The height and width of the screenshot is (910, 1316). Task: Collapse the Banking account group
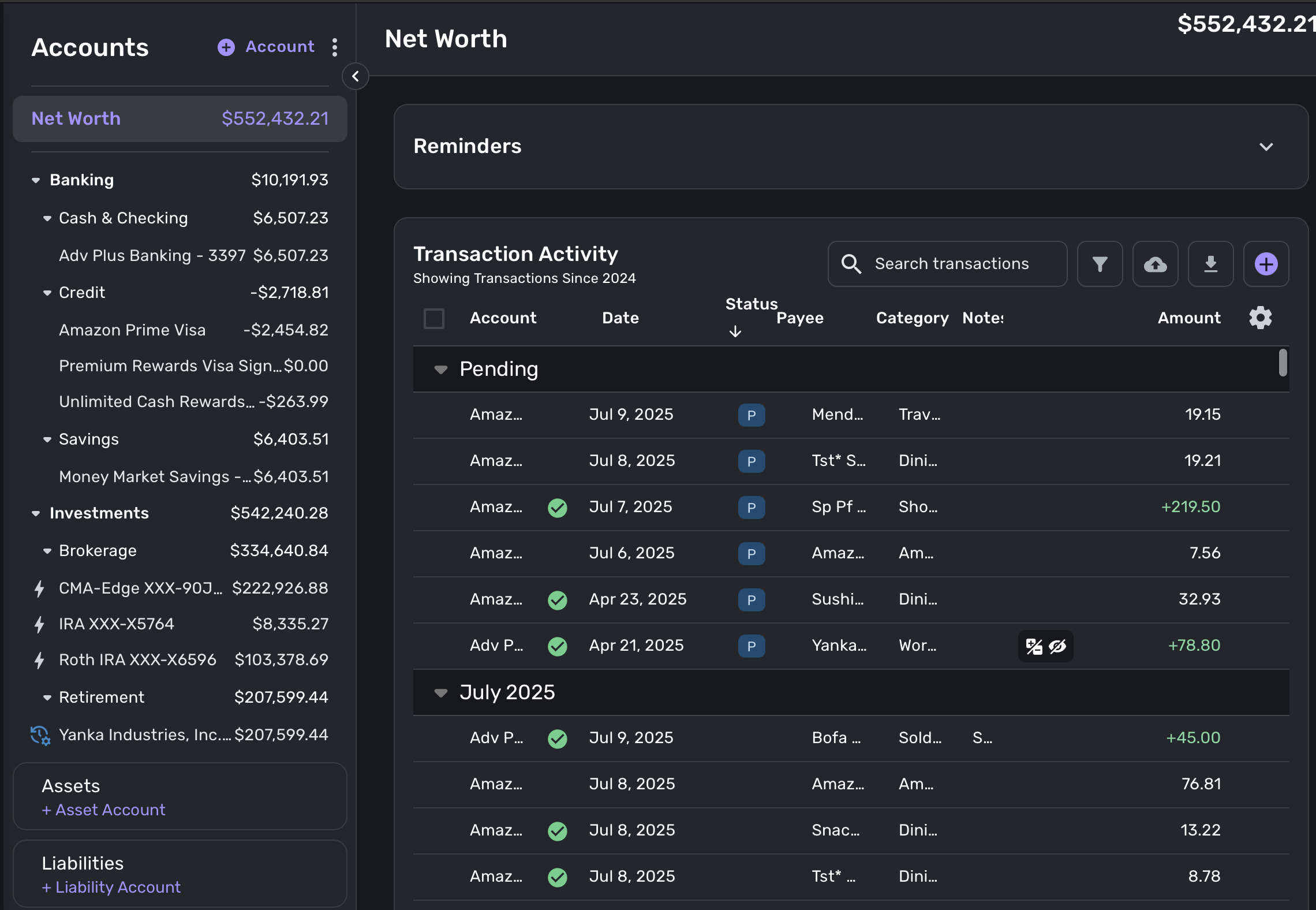[36, 180]
